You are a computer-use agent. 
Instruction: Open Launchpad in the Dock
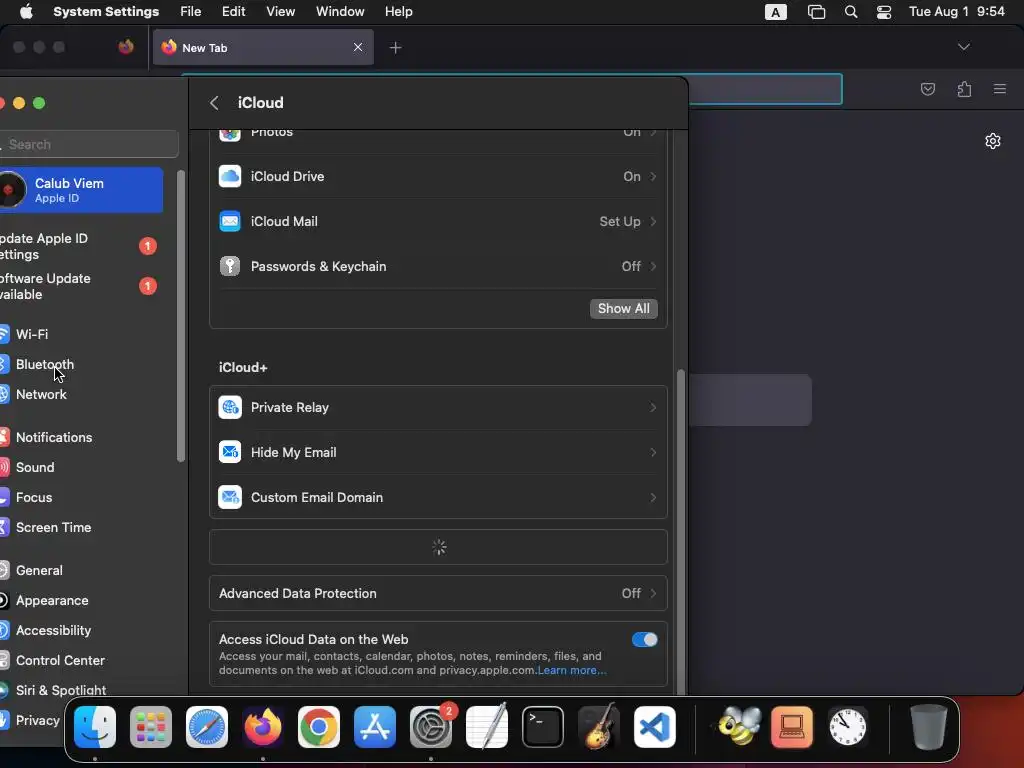151,726
